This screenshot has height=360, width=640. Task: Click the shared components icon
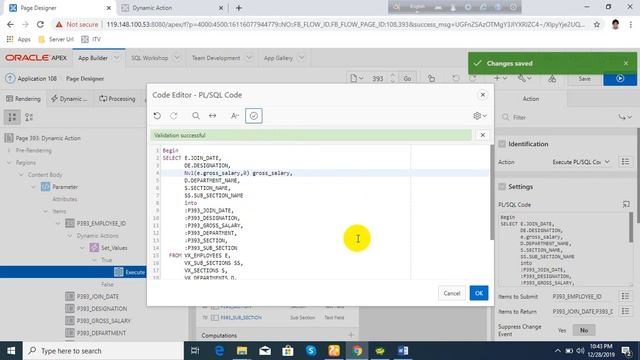(x=552, y=78)
